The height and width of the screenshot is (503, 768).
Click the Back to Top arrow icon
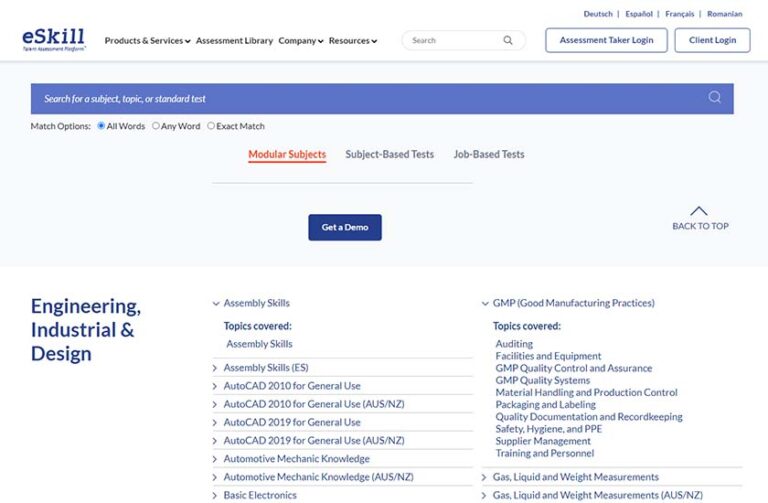699,211
